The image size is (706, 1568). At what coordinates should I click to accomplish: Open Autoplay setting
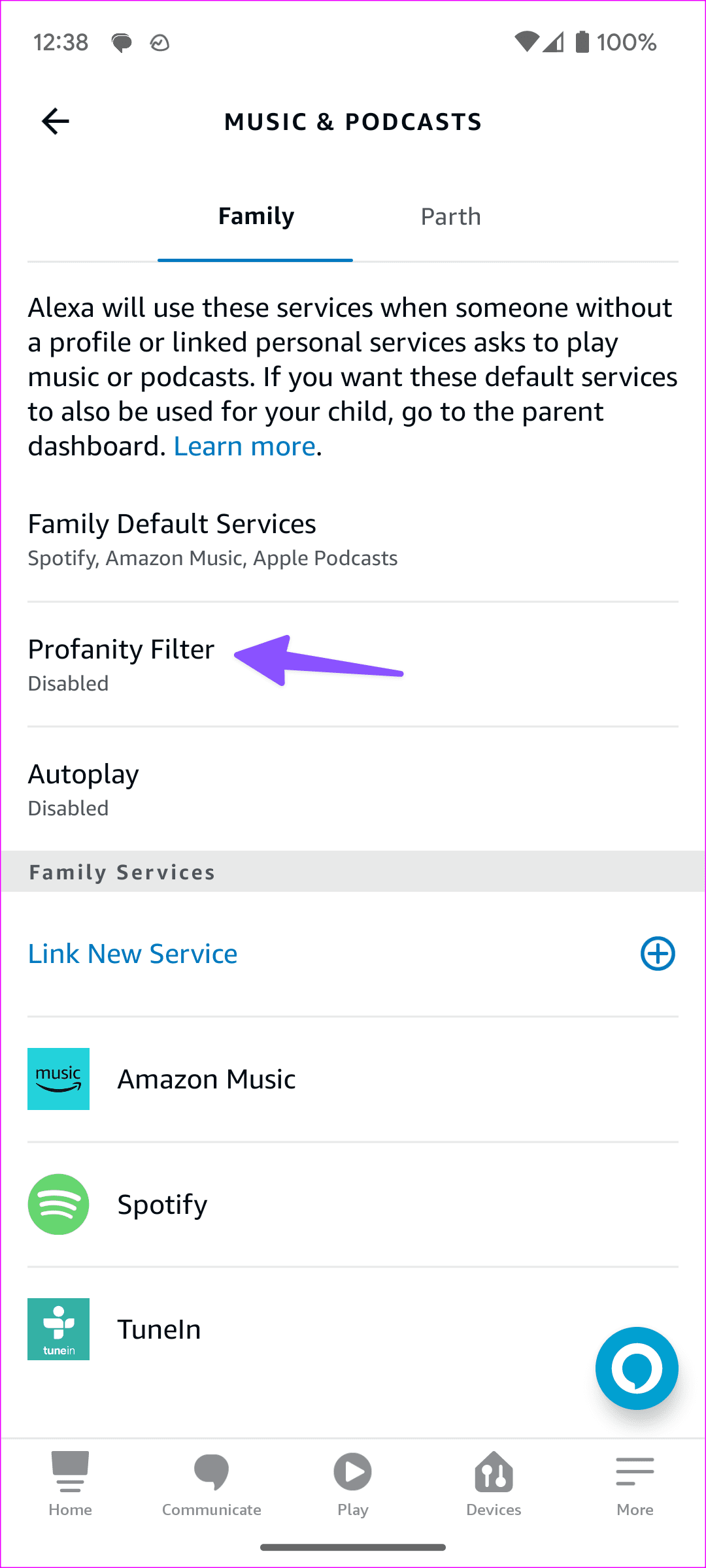[x=84, y=789]
